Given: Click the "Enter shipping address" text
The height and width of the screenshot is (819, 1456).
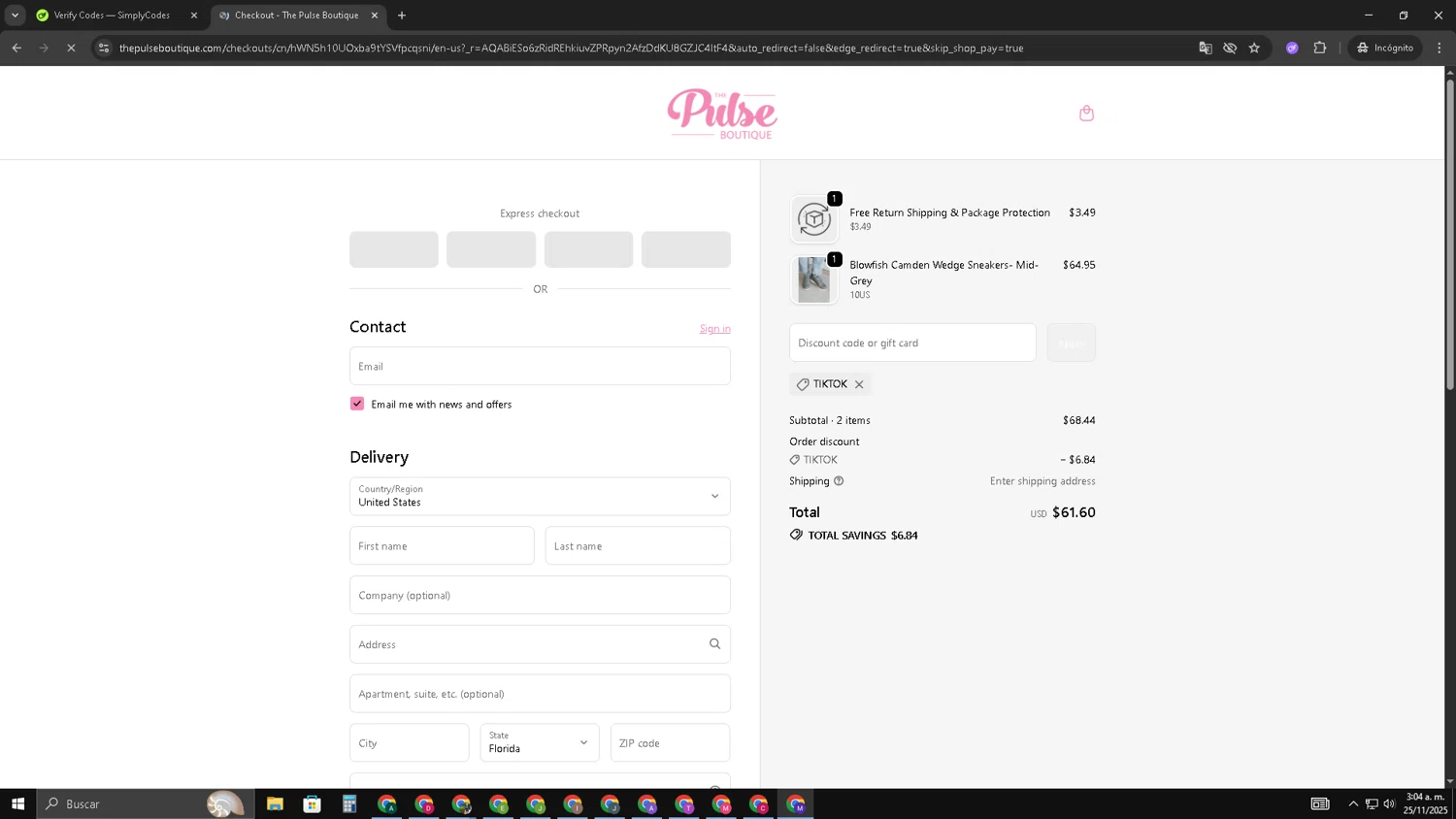Looking at the screenshot, I should tap(1042, 481).
